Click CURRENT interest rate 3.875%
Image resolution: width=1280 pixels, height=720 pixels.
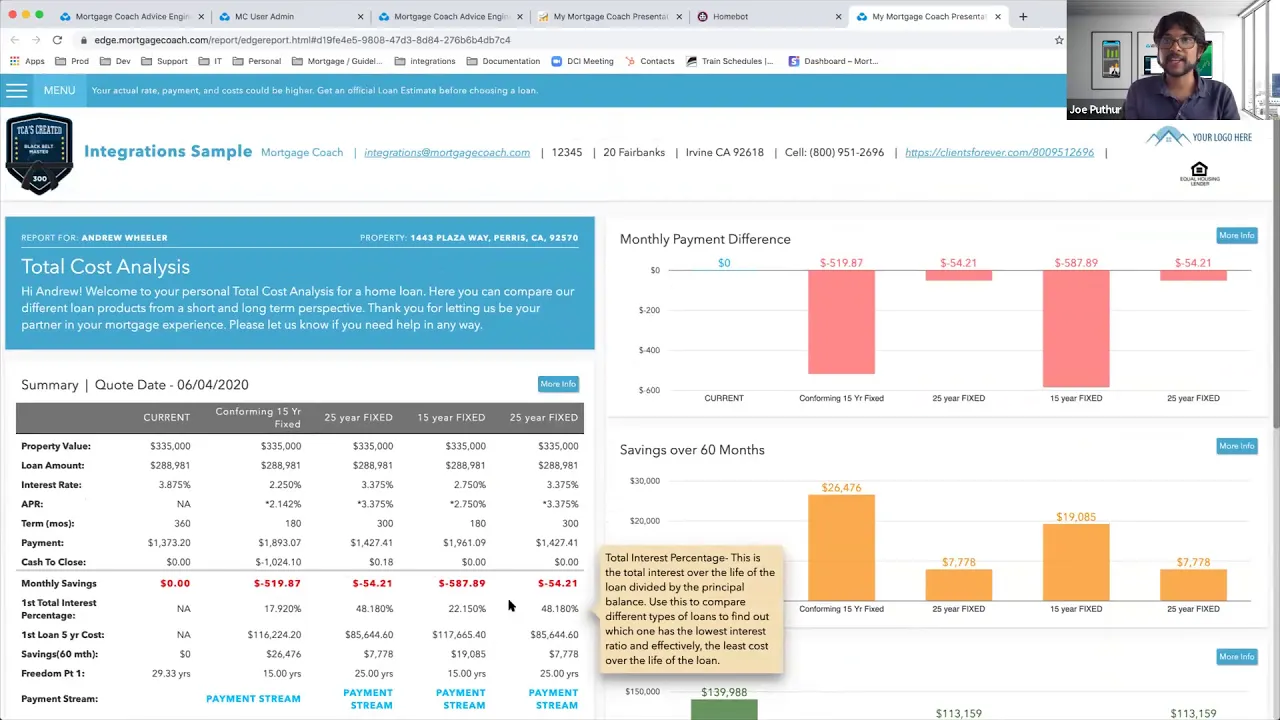[174, 485]
